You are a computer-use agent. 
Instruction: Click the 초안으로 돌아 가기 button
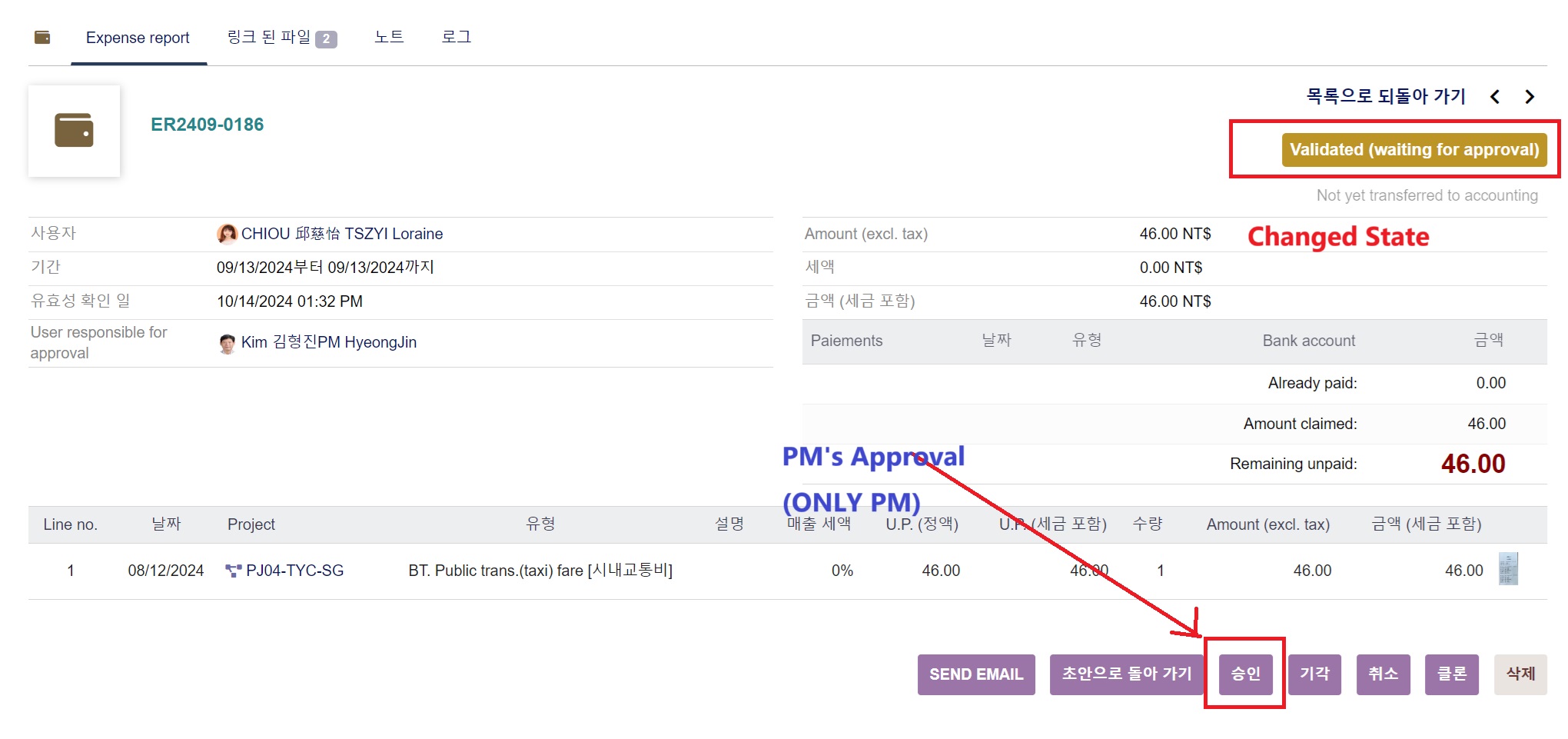1126,674
